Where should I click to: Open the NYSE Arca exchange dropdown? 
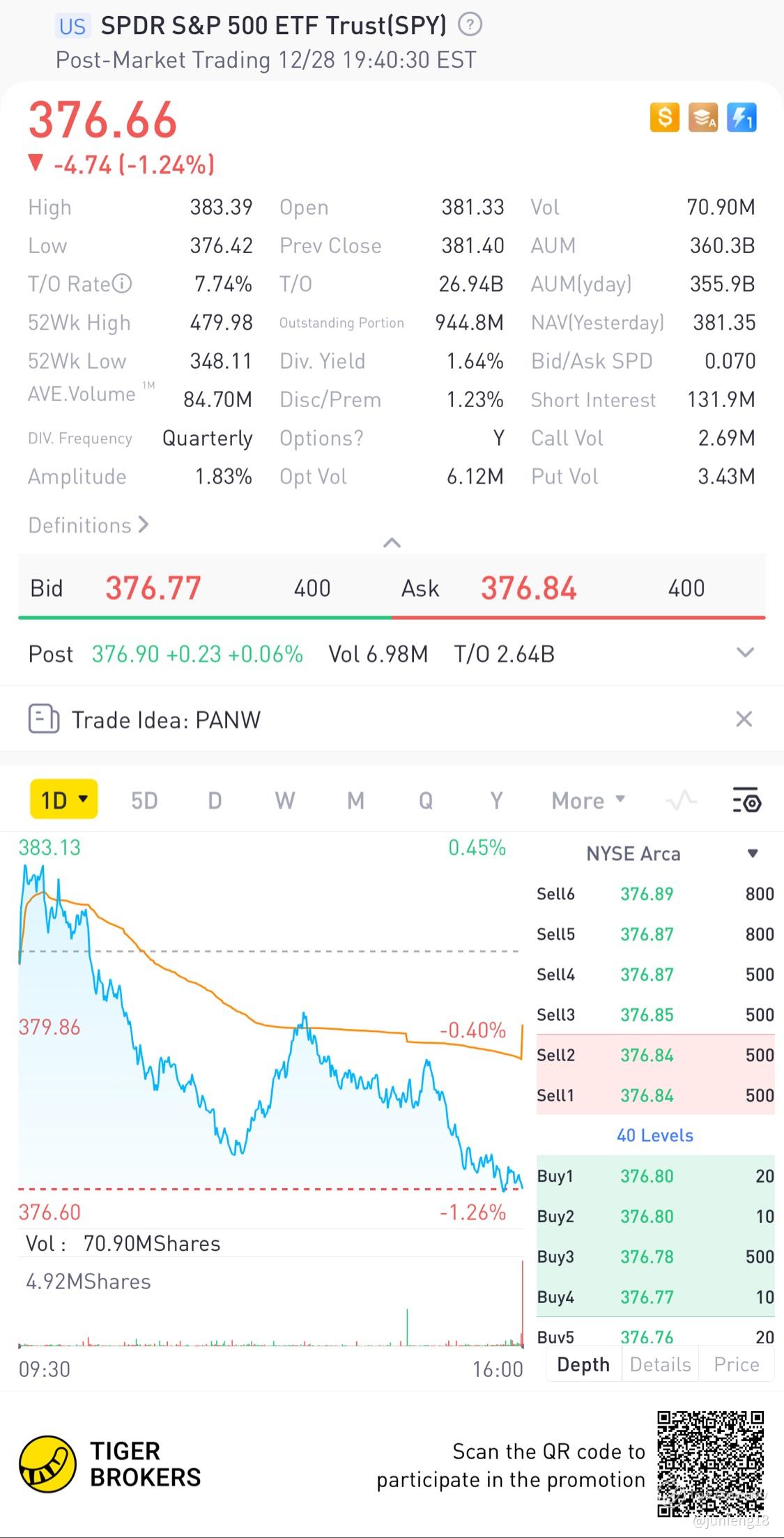pyautogui.click(x=753, y=853)
